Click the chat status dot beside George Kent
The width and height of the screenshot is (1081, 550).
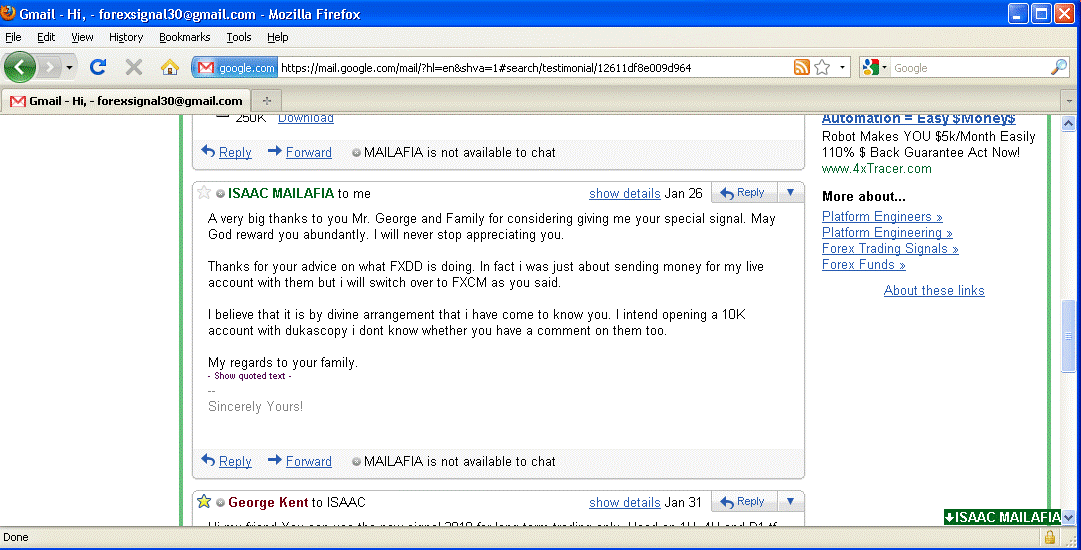220,502
